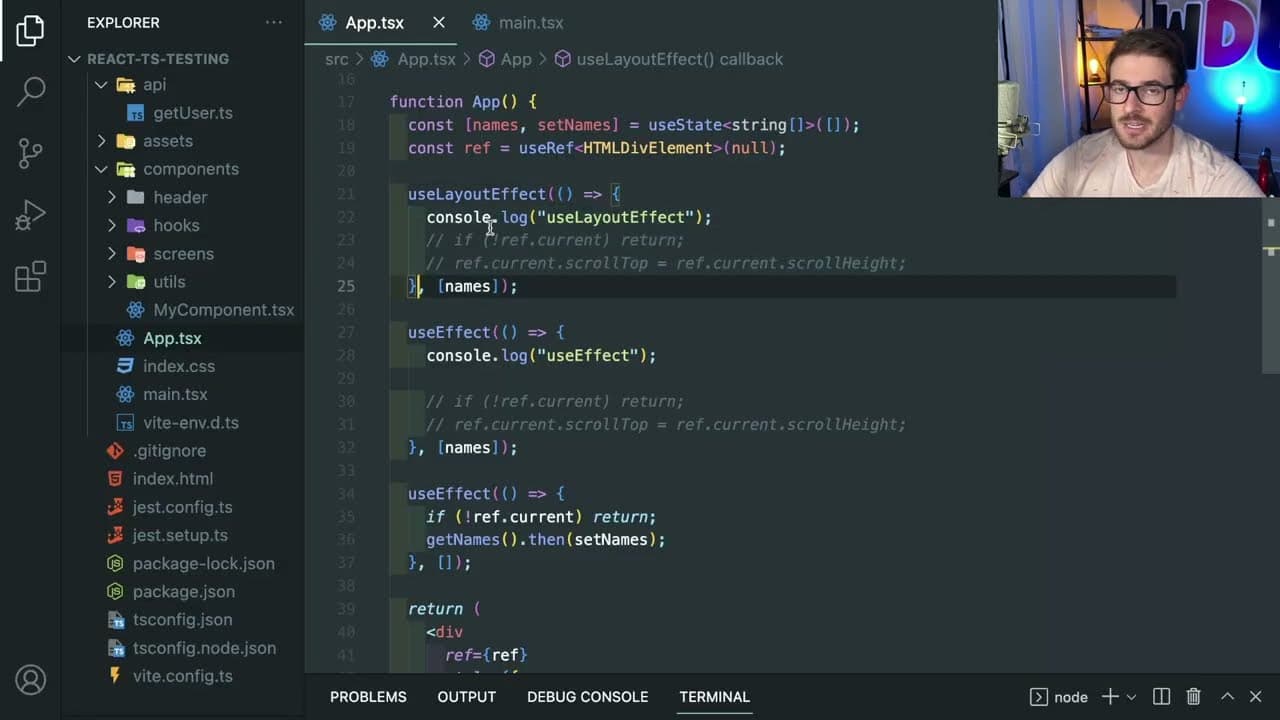Kill the terminal with trash icon
This screenshot has width=1280, height=720.
1193,697
